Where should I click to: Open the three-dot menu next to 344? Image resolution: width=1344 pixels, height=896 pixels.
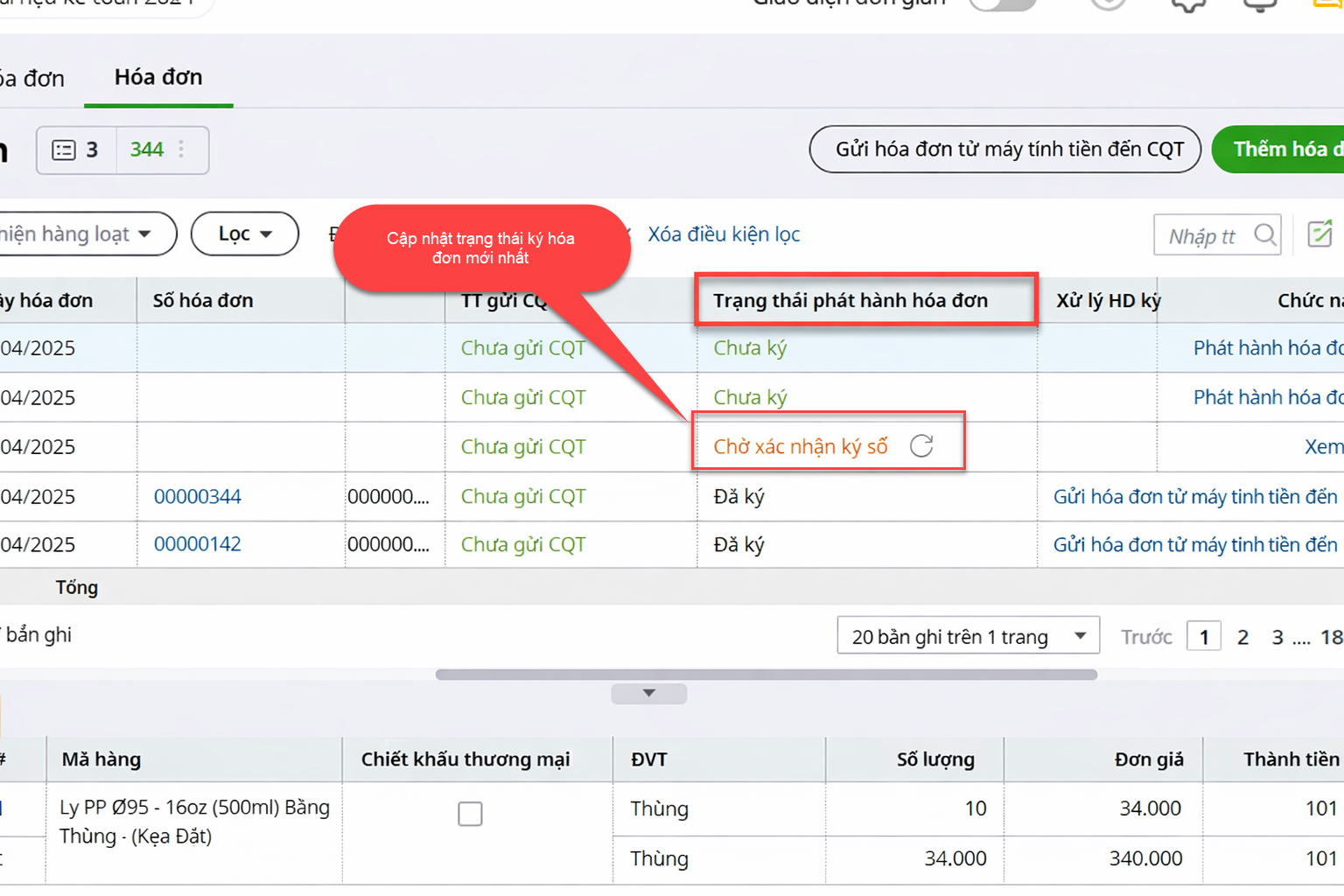click(x=181, y=150)
